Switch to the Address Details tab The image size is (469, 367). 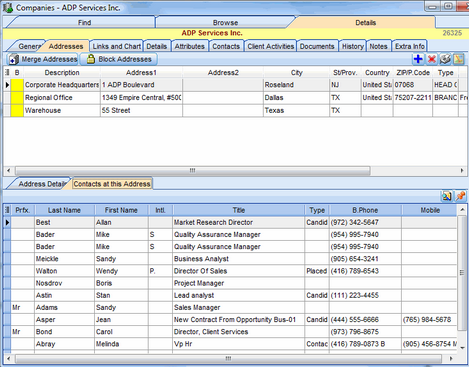pos(41,184)
